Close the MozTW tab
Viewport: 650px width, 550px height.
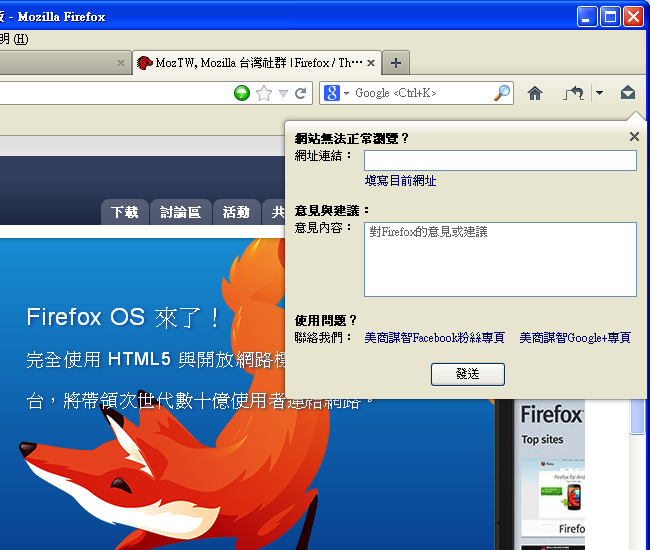click(x=372, y=62)
